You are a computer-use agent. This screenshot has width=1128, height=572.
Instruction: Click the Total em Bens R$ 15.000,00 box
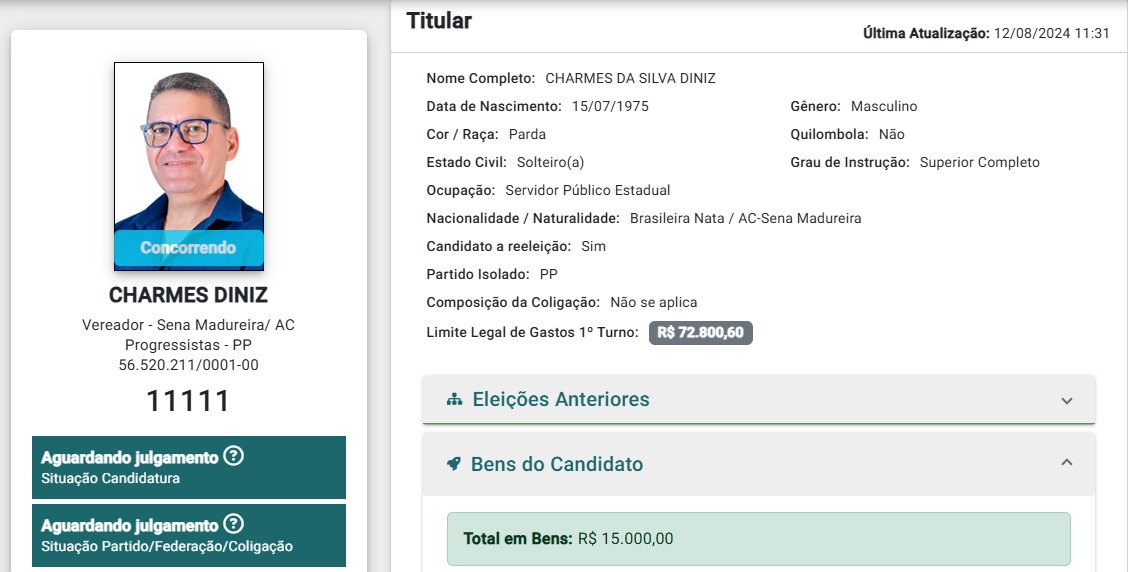(x=759, y=539)
